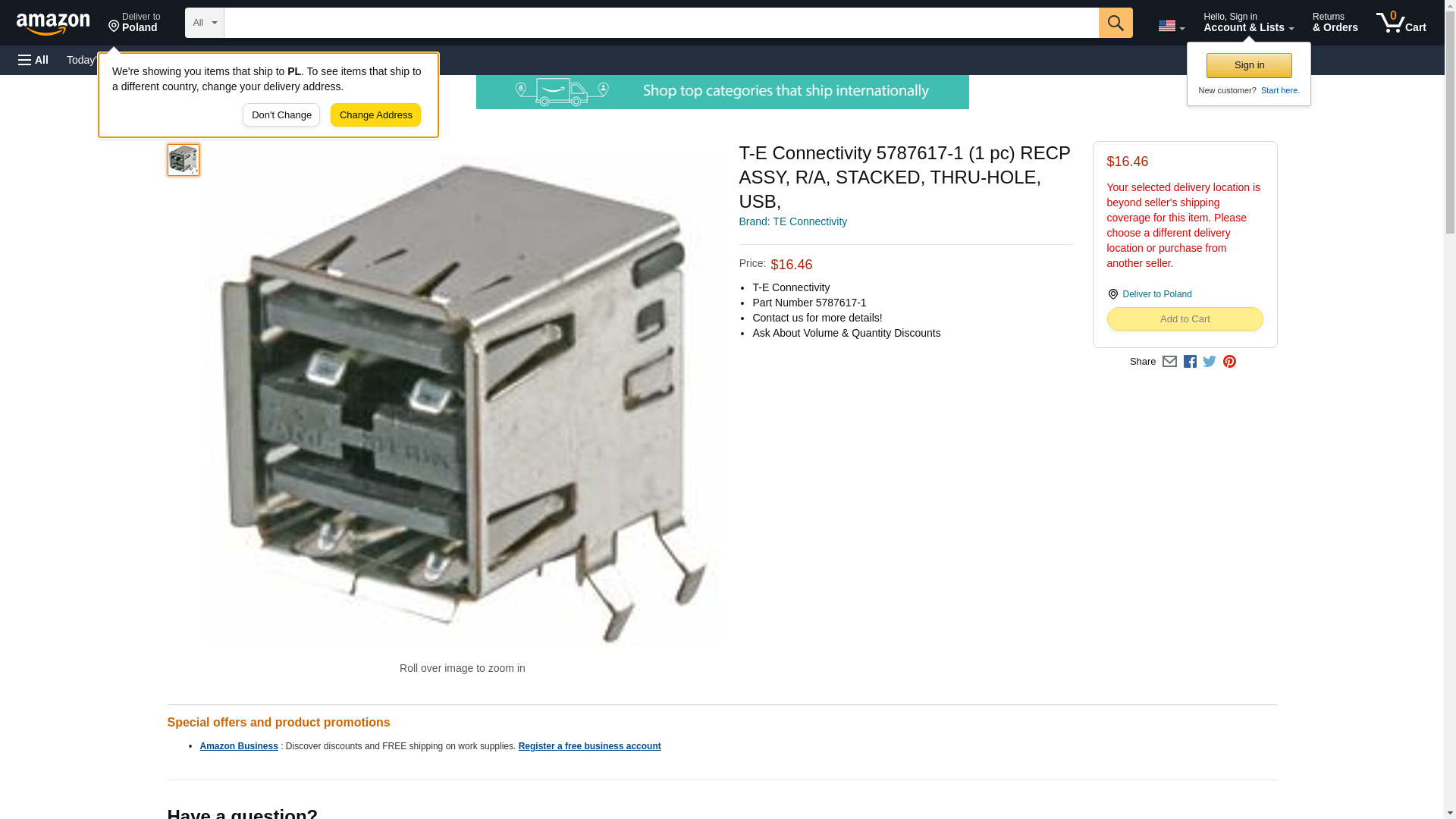This screenshot has height=819, width=1456.
Task: Share the product via email icon
Action: point(1169,362)
